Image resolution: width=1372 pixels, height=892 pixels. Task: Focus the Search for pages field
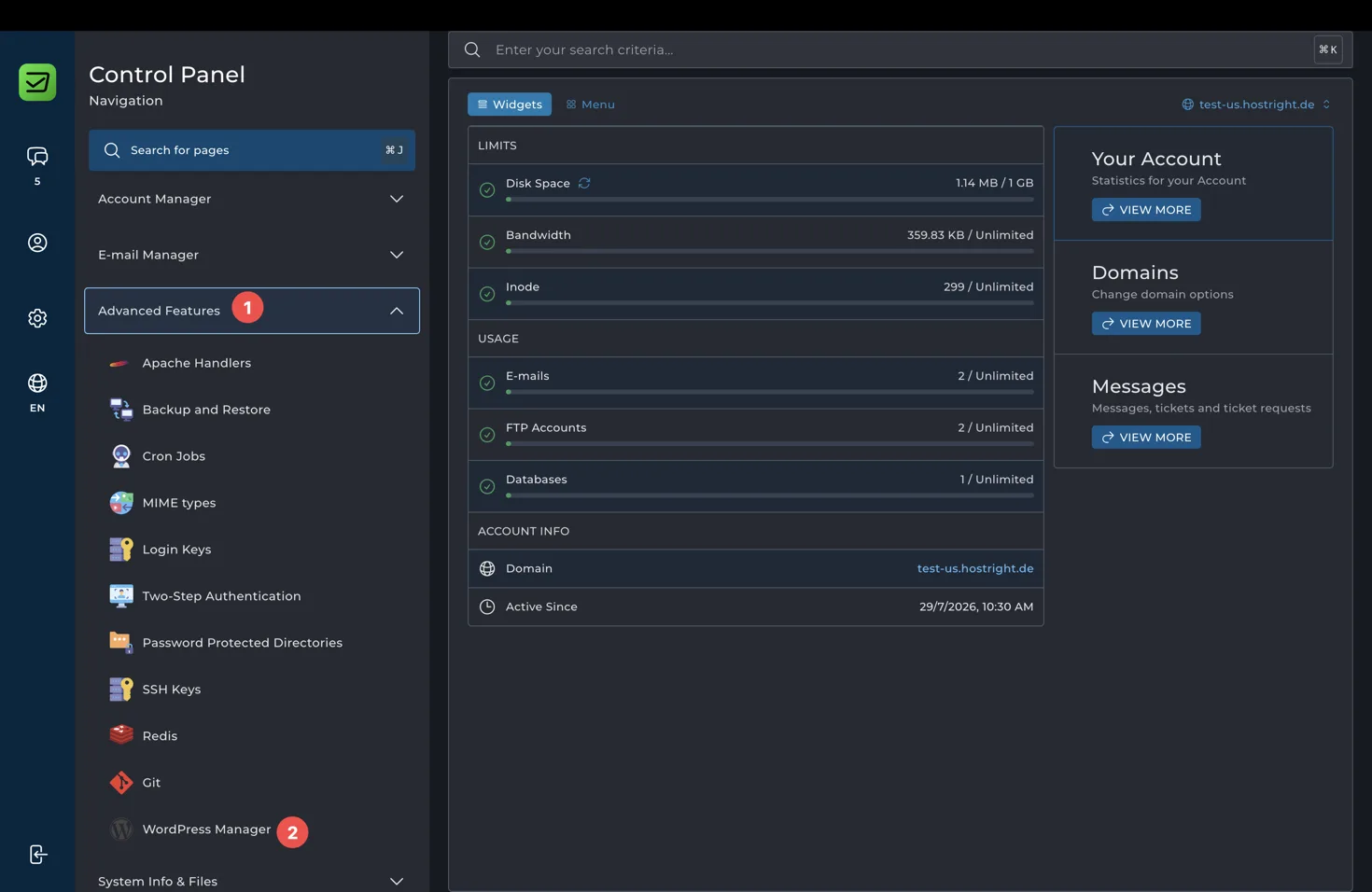252,150
